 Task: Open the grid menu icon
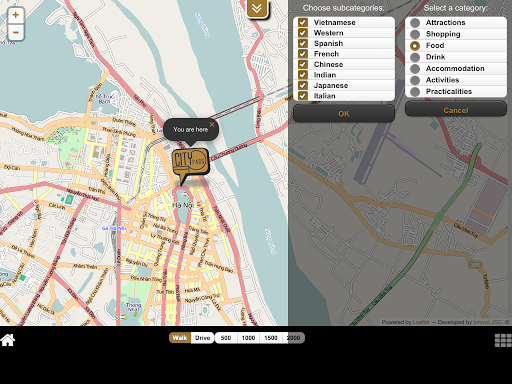(503, 340)
